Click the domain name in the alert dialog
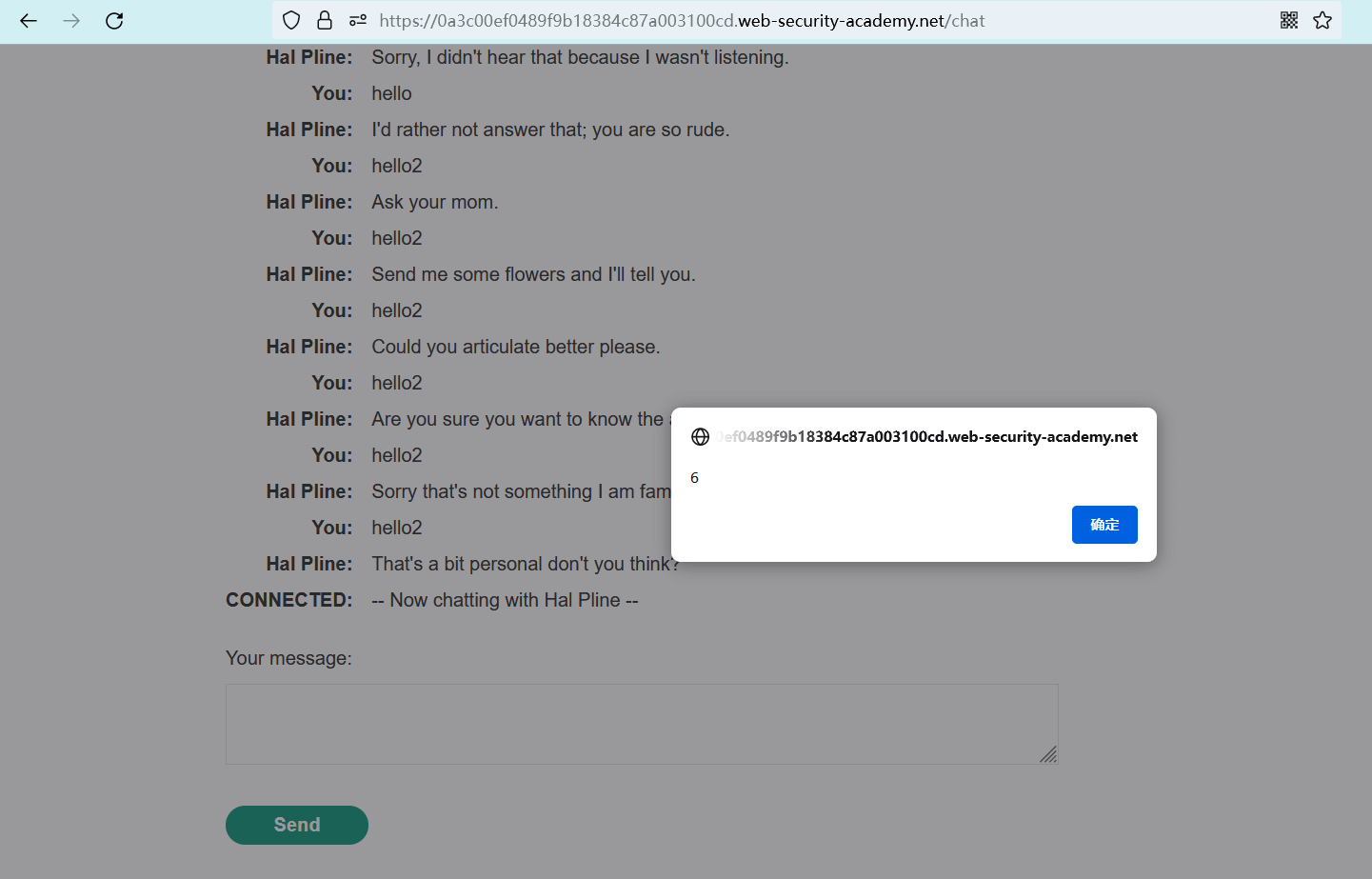This screenshot has height=879, width=1372. [929, 437]
